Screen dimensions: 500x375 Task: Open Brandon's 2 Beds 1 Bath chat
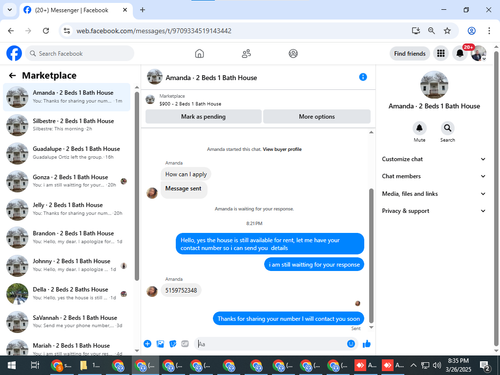click(x=67, y=237)
